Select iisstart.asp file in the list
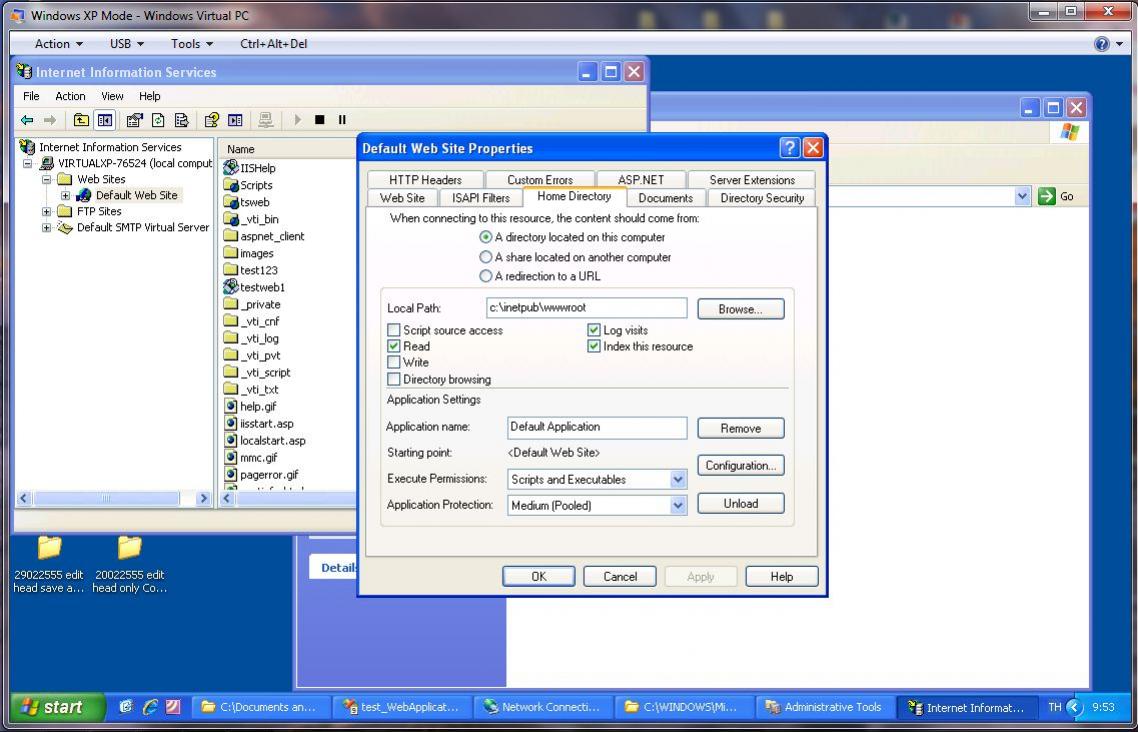 (259, 424)
